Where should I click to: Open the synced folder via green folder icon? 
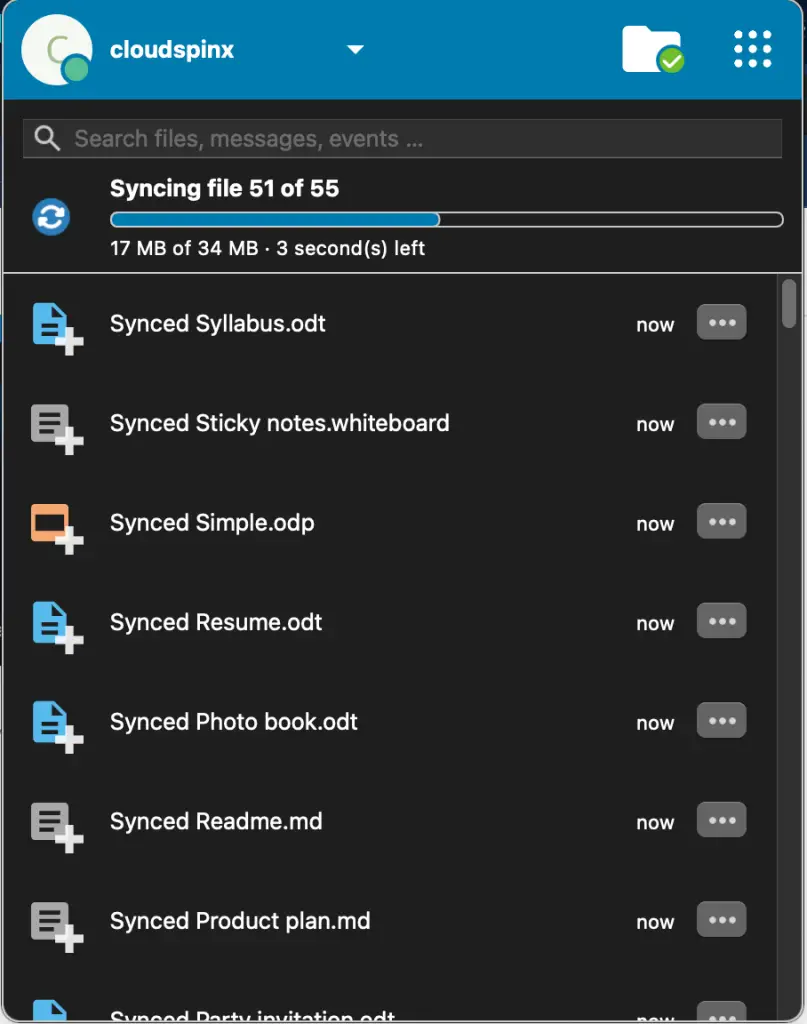coord(652,48)
